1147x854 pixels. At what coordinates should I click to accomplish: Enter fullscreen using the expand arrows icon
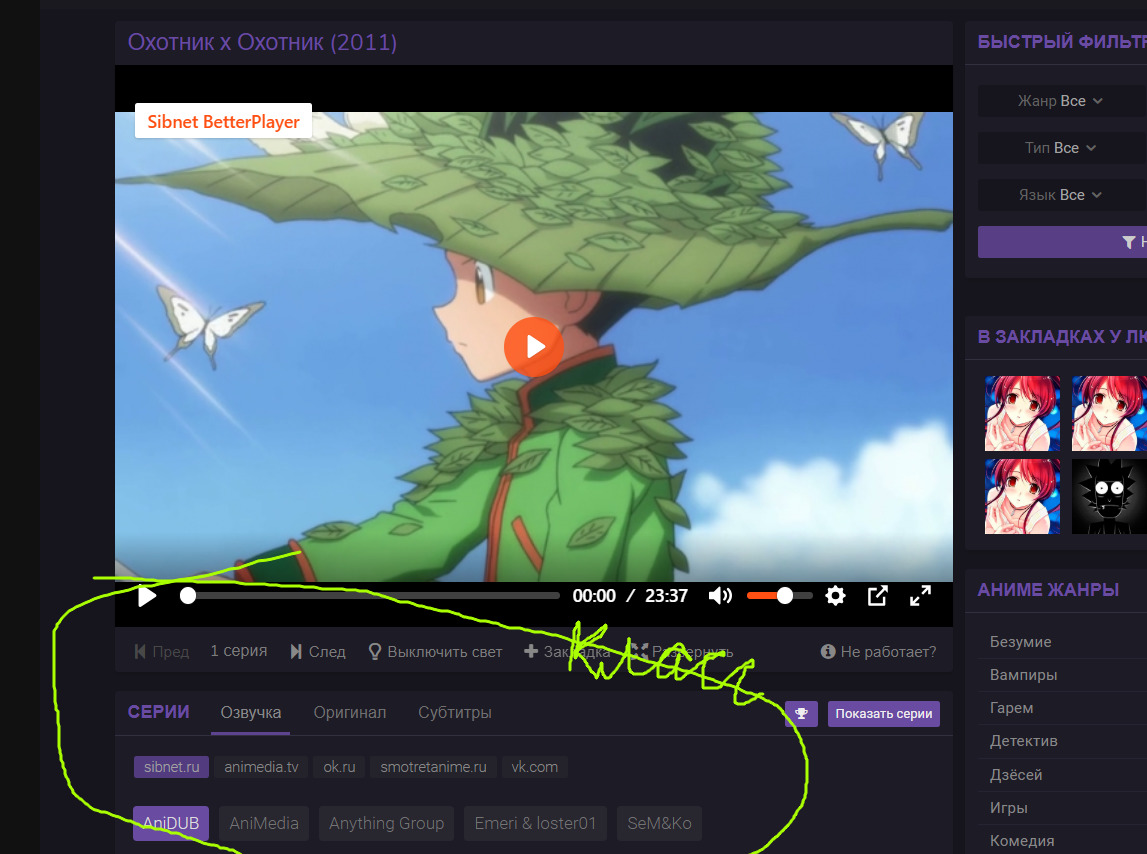point(920,596)
